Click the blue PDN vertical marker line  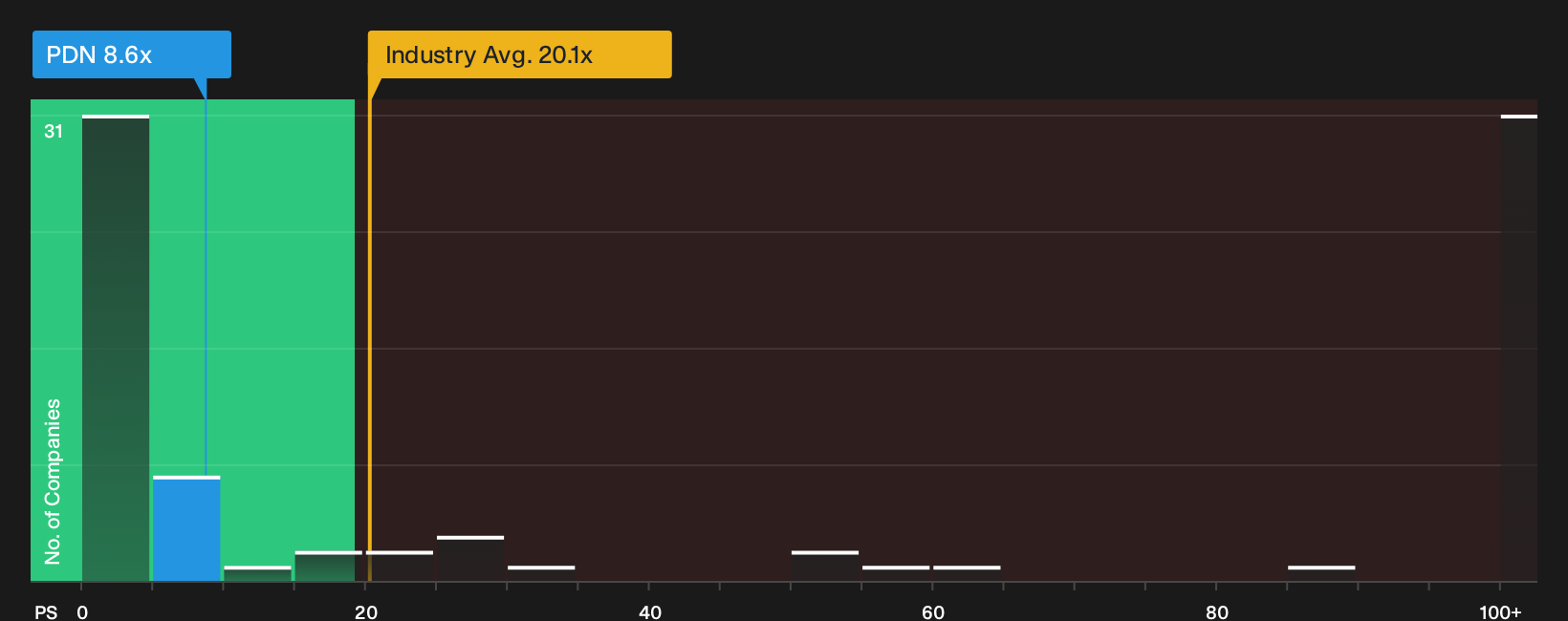[x=205, y=287]
